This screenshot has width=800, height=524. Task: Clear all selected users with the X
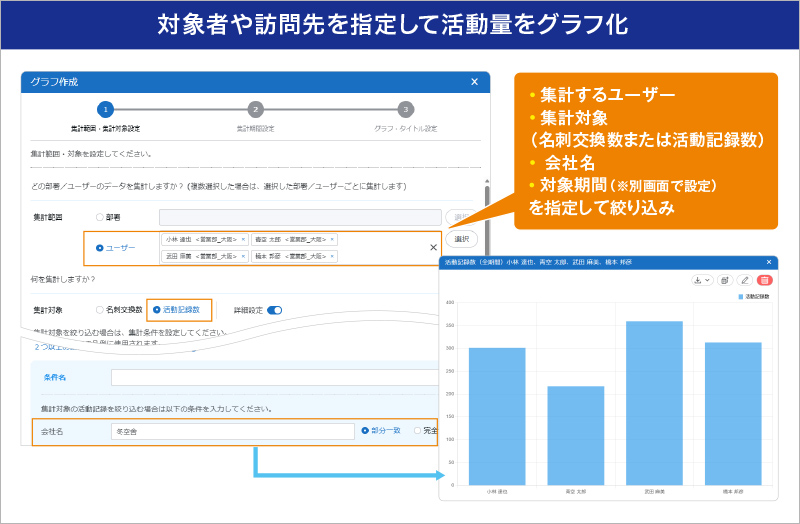click(433, 247)
